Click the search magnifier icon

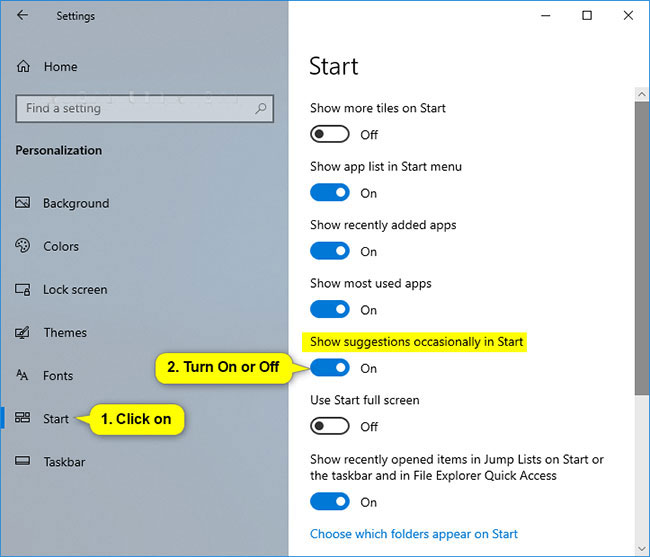261,109
